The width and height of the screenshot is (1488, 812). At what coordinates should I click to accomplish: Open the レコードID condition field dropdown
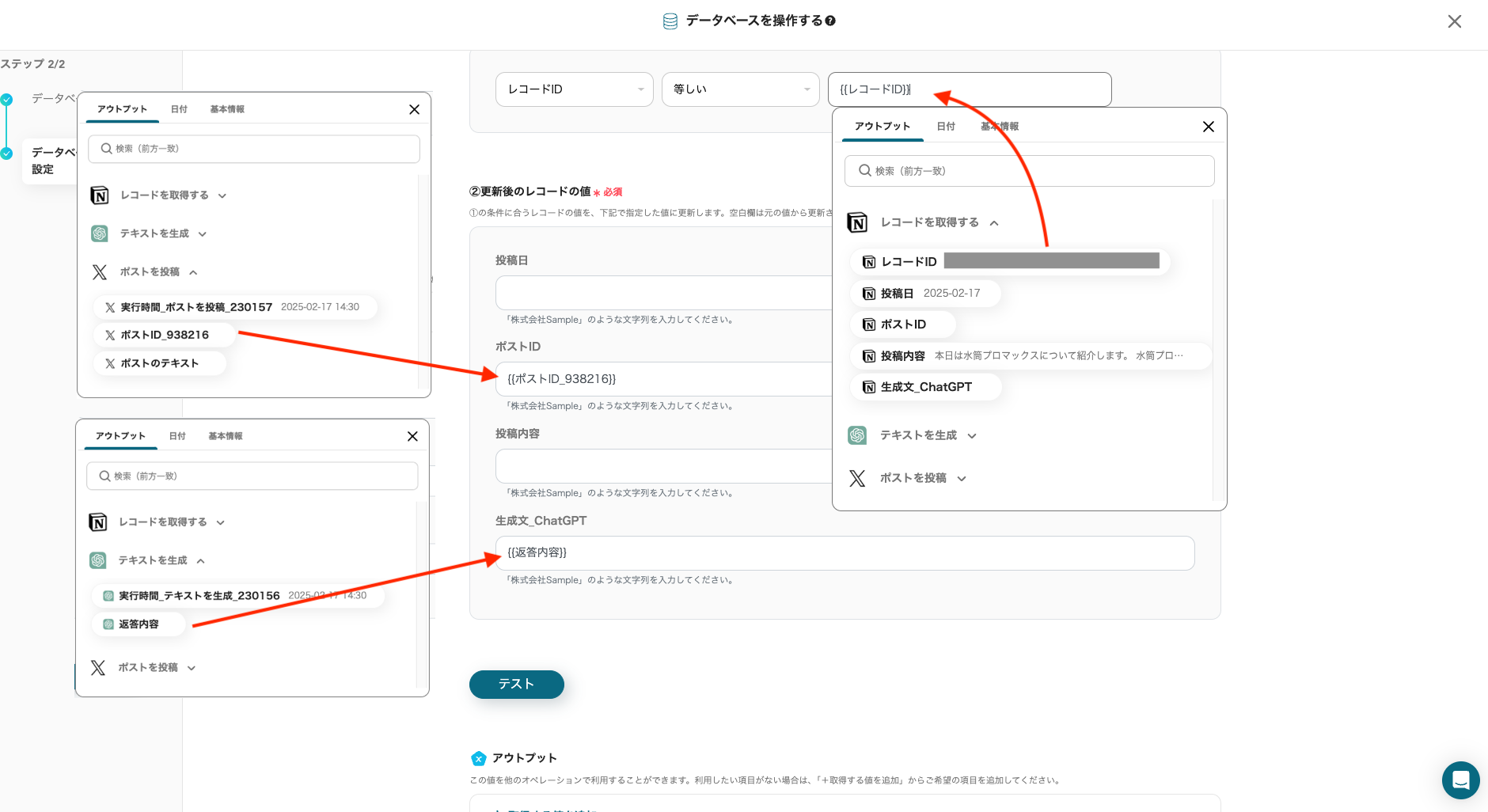pos(575,89)
